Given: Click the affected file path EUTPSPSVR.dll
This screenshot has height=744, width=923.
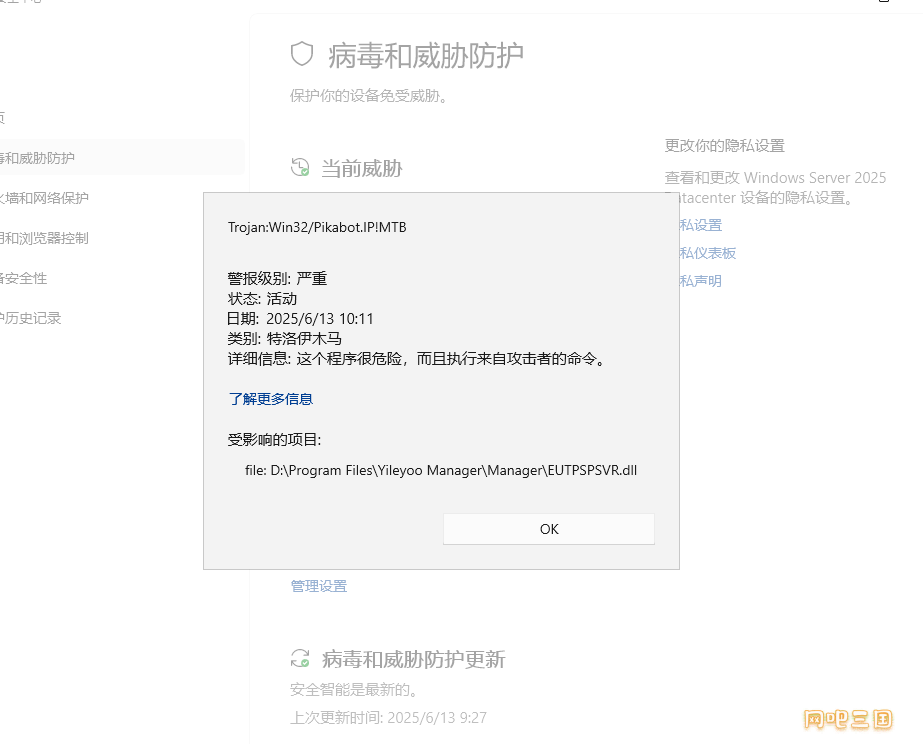Looking at the screenshot, I should coord(441,470).
